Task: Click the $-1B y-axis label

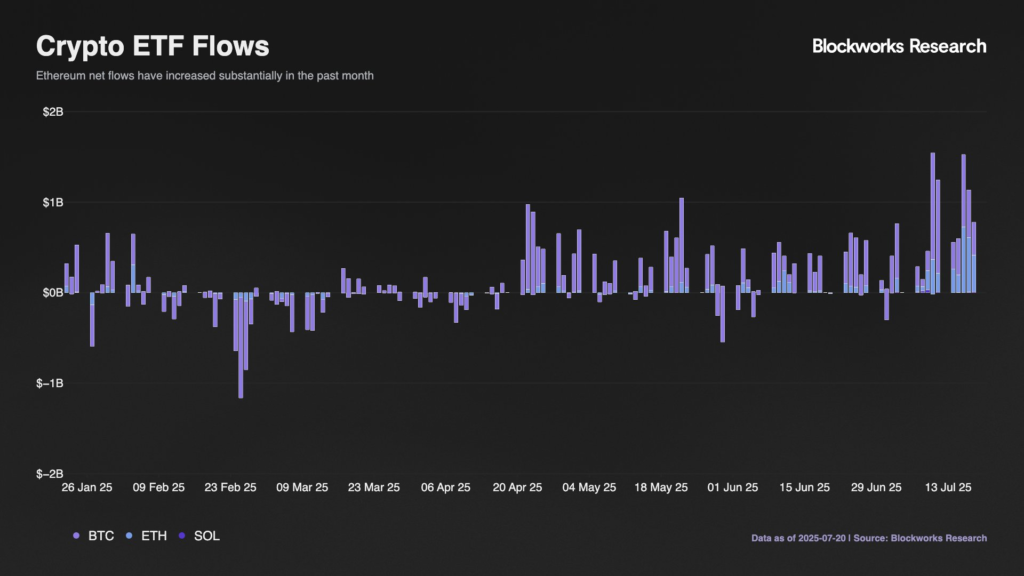Action: [x=49, y=383]
